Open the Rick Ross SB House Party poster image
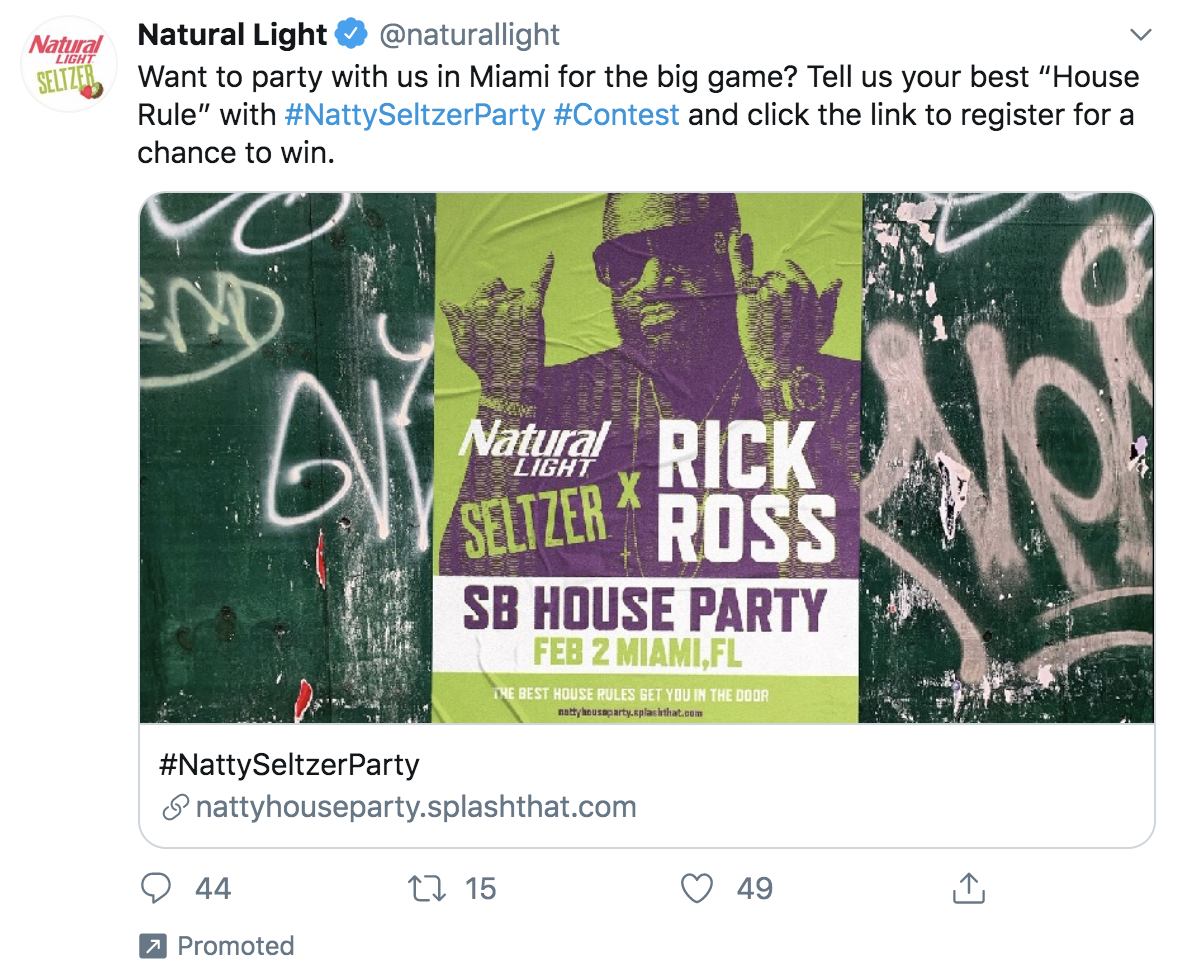 click(x=646, y=457)
